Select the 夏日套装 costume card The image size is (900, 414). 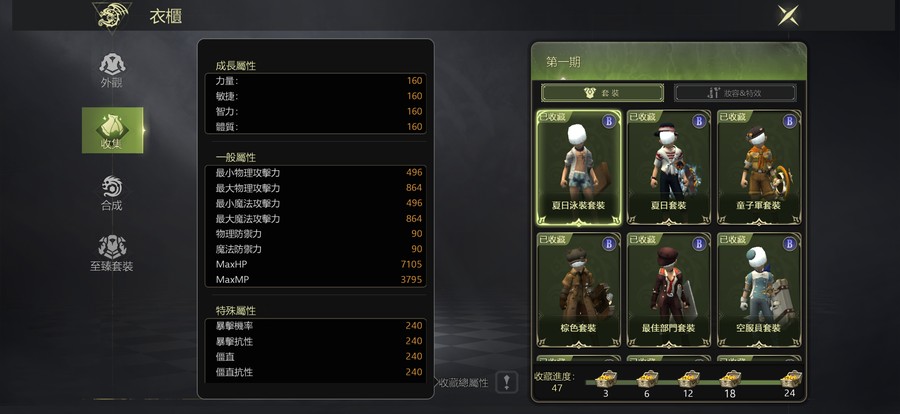(669, 168)
